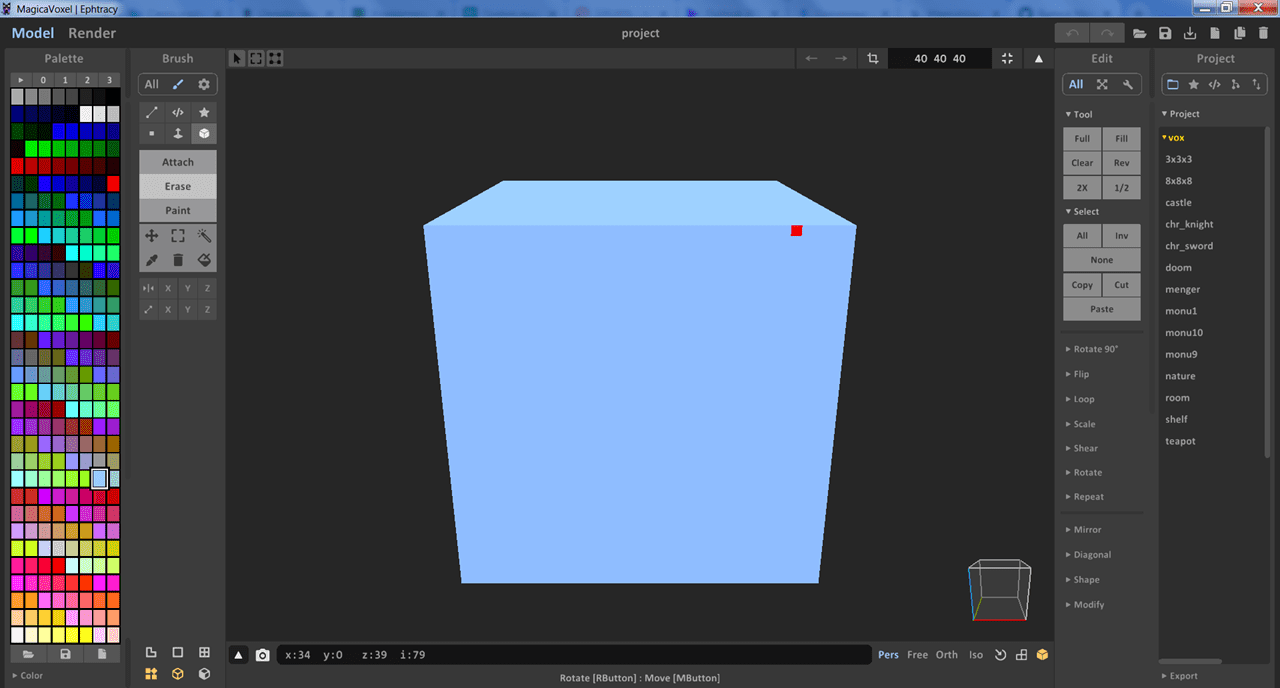Take a screenshot with the camera icon

pyautogui.click(x=262, y=655)
